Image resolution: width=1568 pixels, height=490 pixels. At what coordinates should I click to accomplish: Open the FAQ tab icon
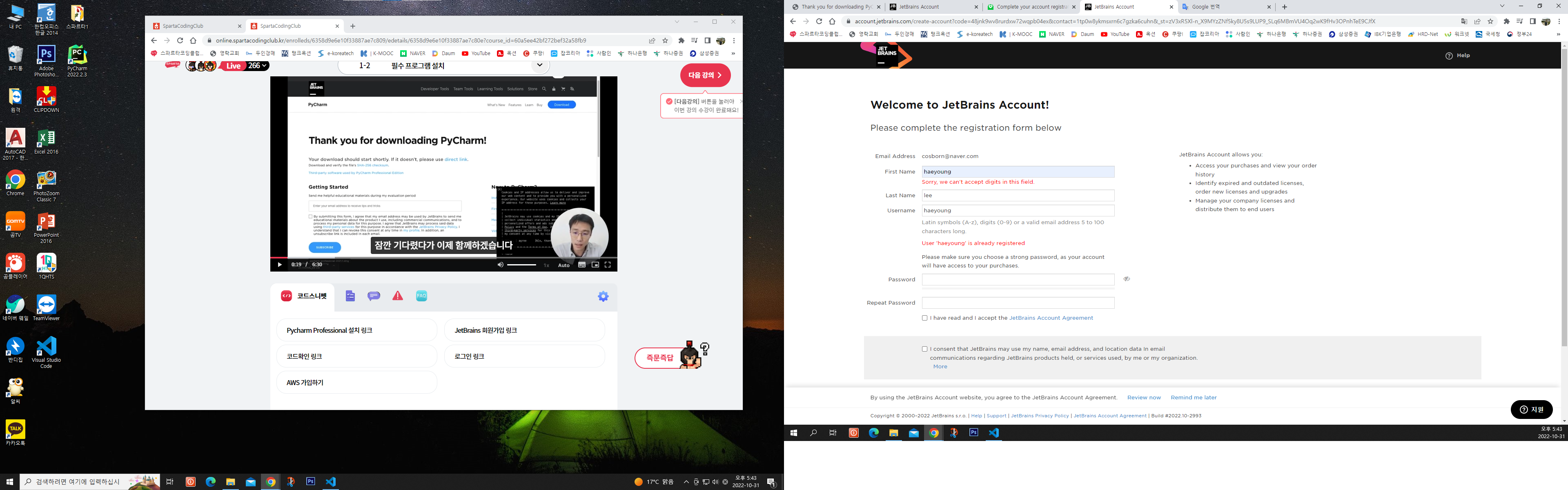(x=421, y=296)
